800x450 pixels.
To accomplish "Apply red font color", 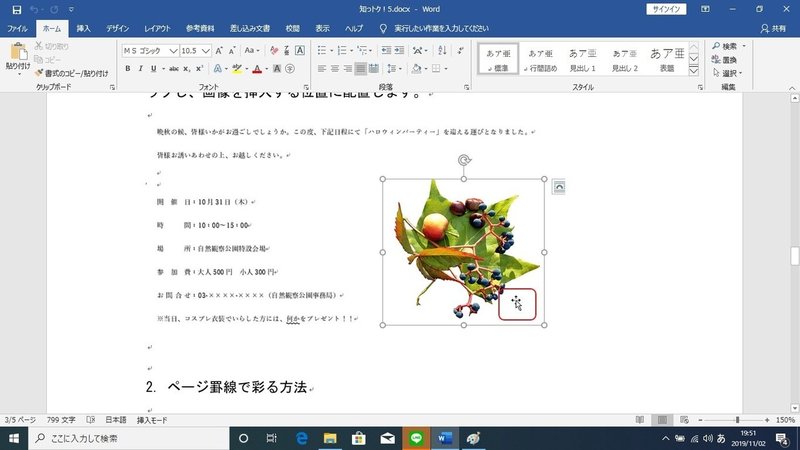I will click(x=257, y=68).
